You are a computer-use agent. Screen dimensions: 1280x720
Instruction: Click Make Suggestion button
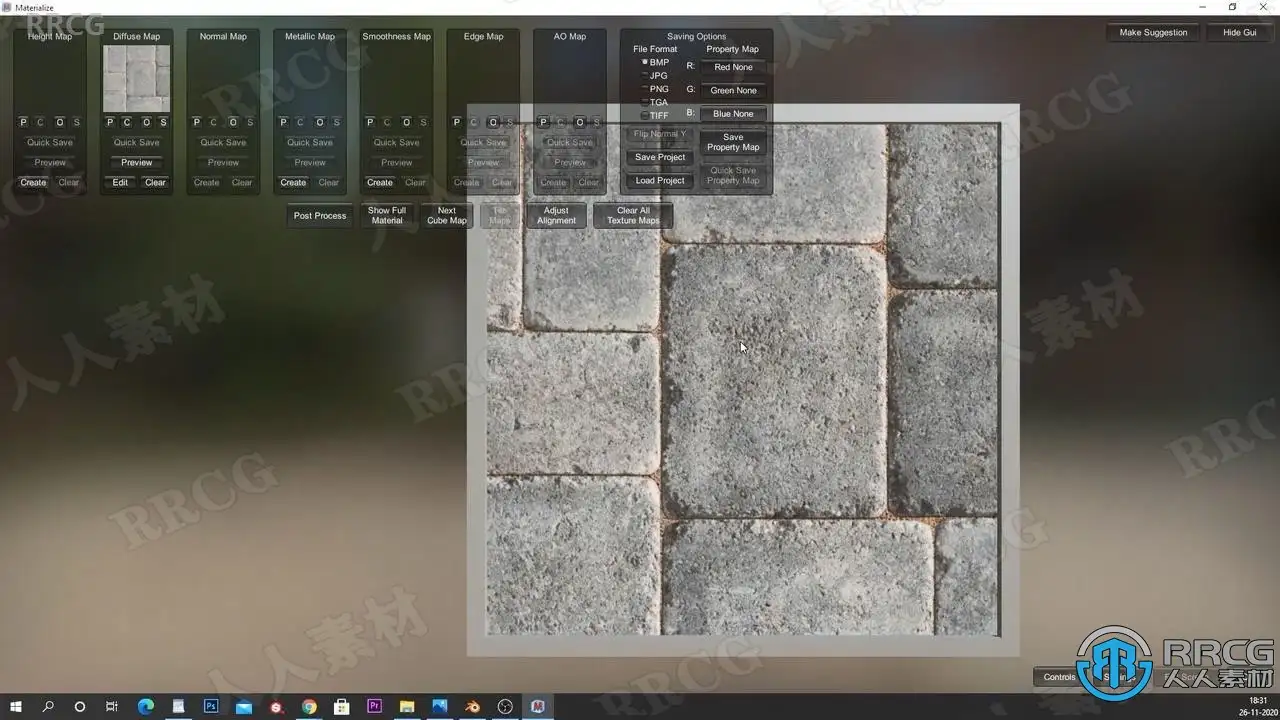(1153, 32)
